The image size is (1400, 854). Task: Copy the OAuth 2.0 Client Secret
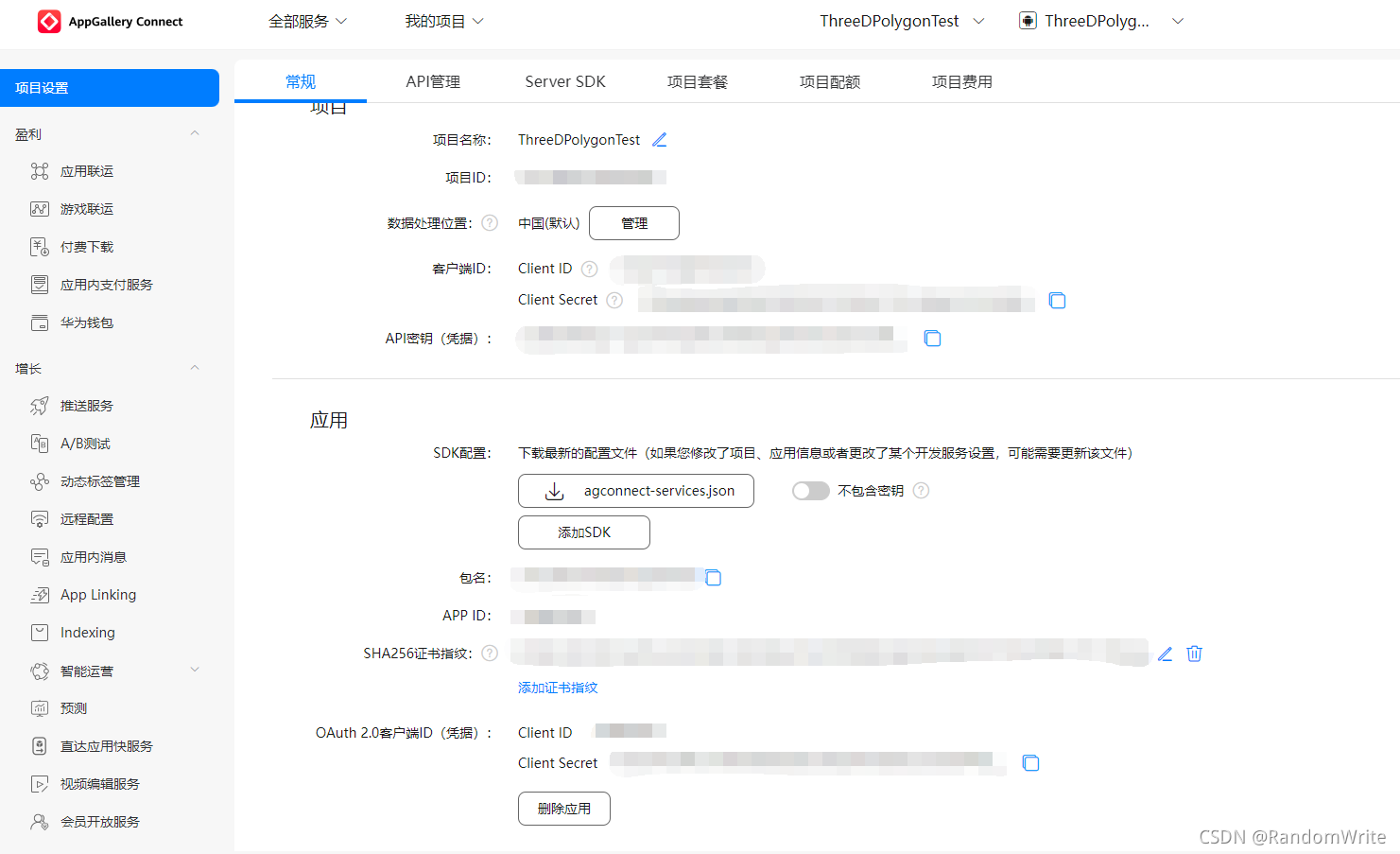point(1030,763)
